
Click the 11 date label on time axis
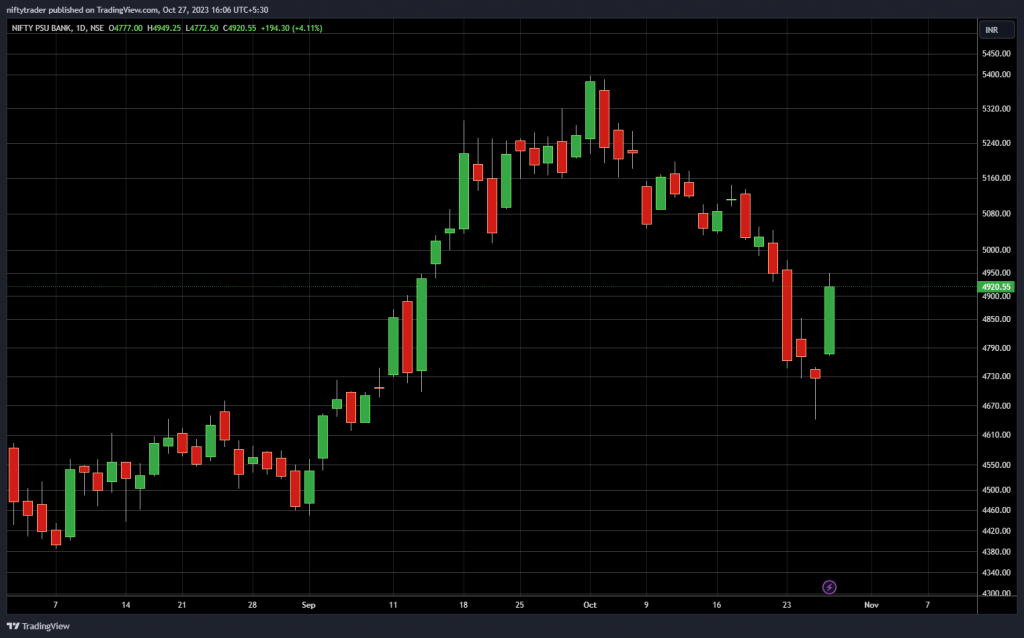tap(393, 605)
